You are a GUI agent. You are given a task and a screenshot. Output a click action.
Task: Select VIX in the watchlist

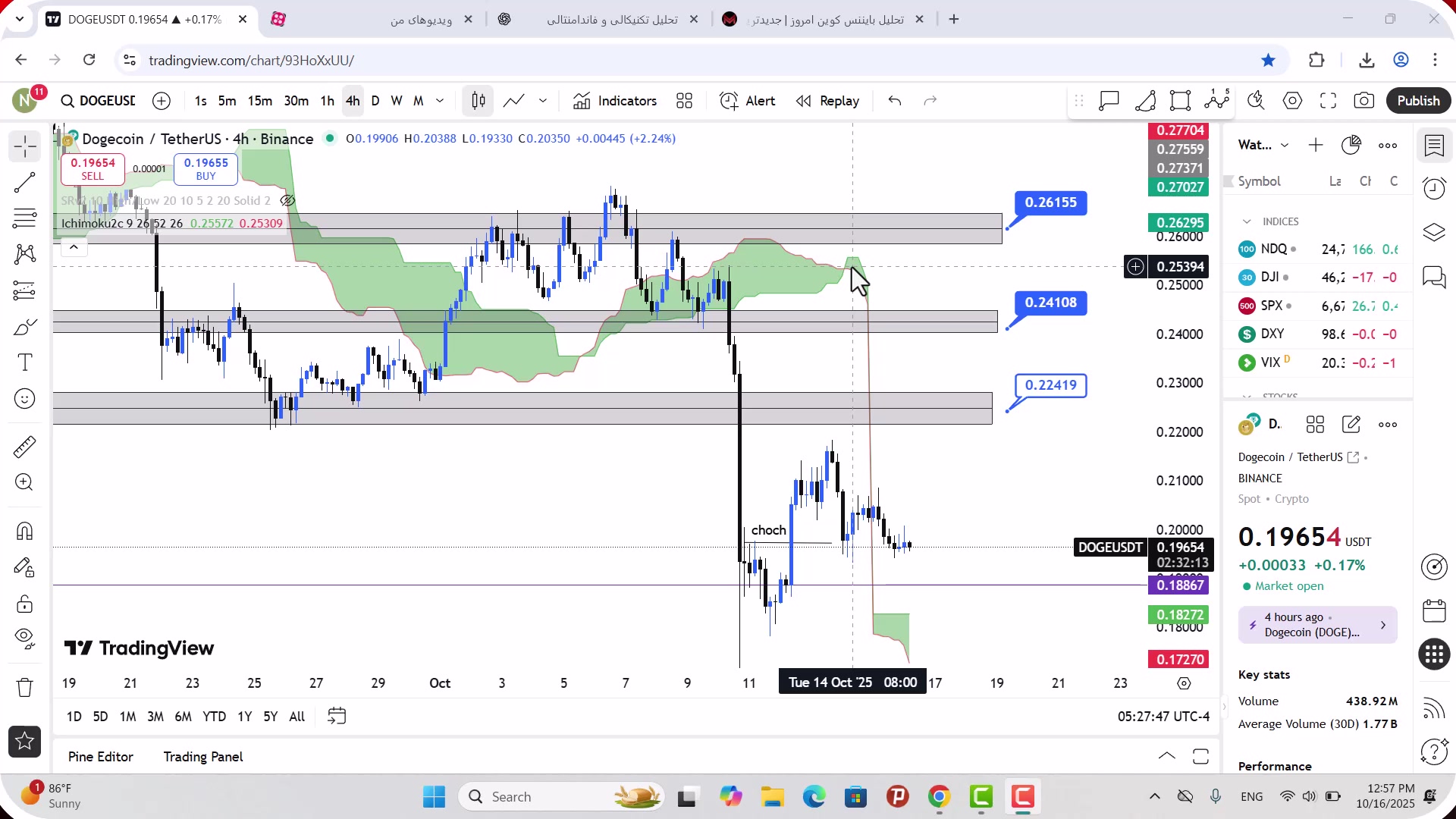[x=1318, y=362]
